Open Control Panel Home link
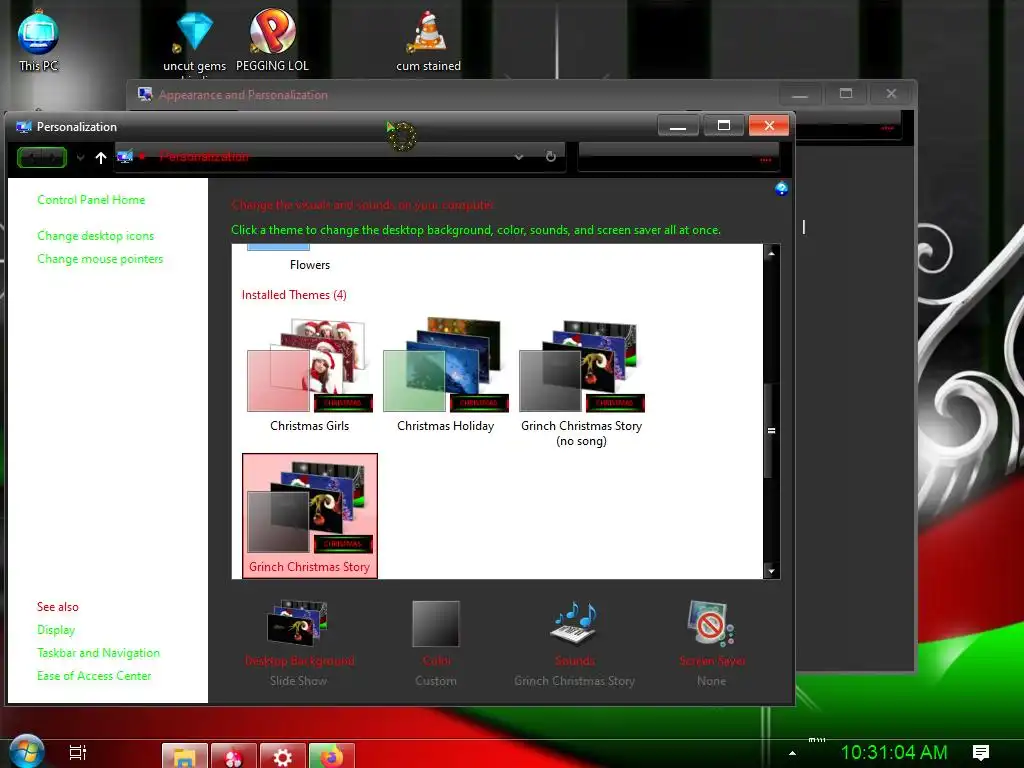1024x768 pixels. (x=91, y=200)
